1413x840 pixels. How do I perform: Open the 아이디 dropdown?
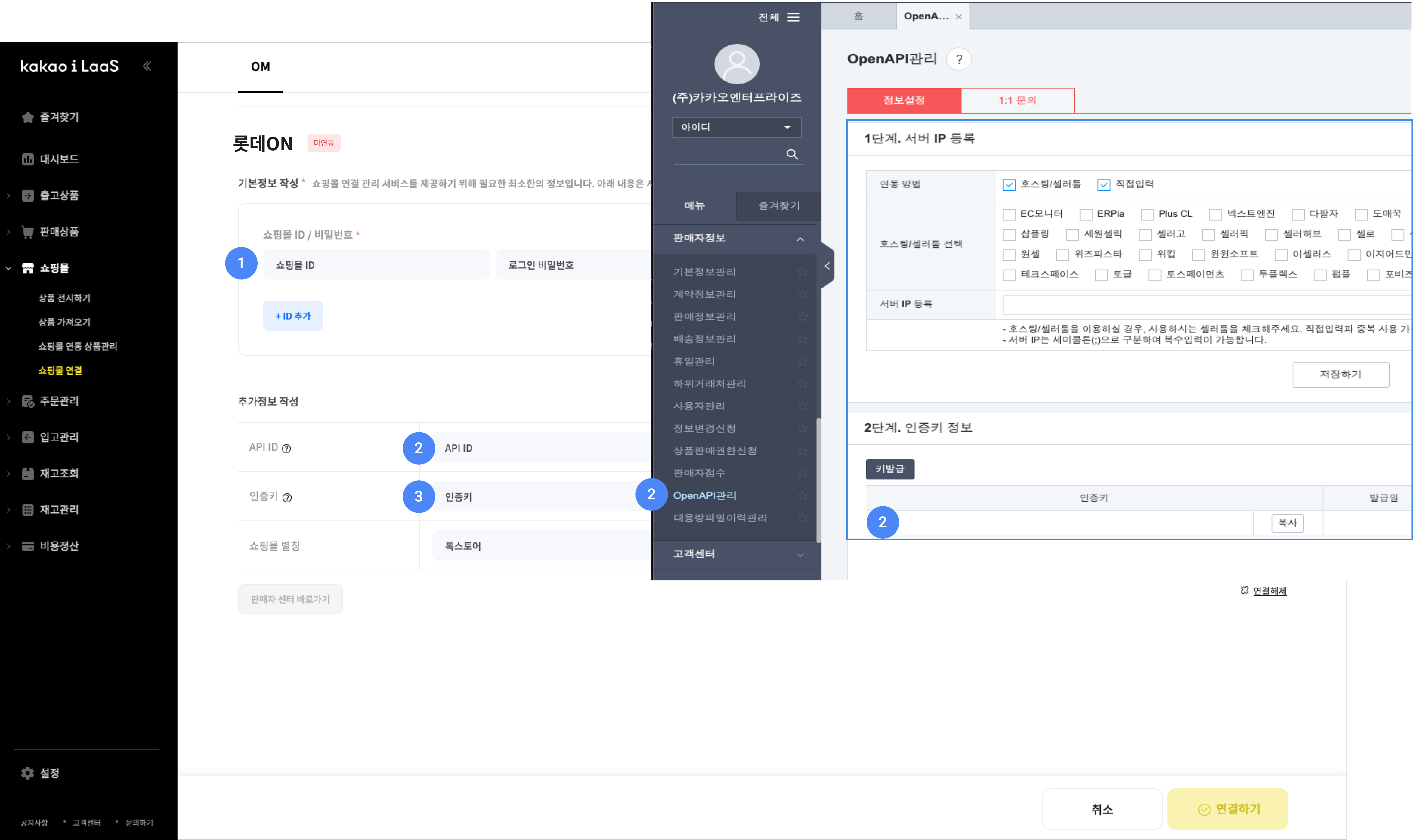736,127
